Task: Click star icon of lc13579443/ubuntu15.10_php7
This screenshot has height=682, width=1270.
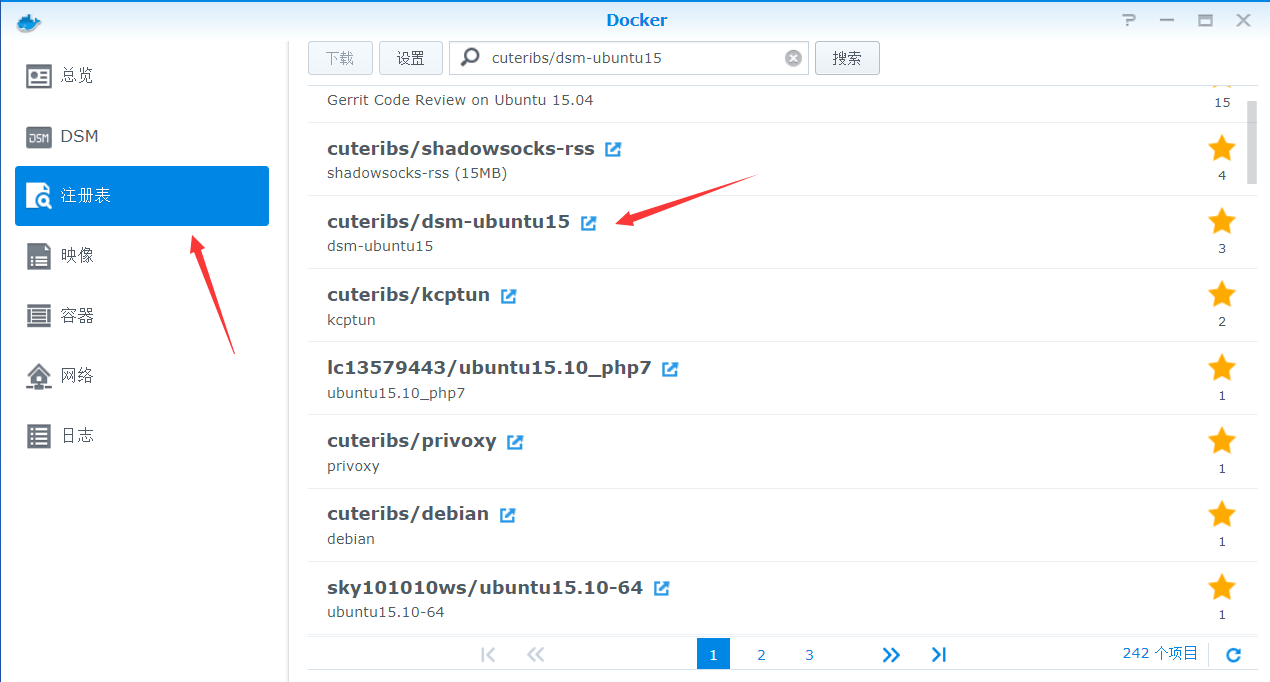Action: [1222, 367]
